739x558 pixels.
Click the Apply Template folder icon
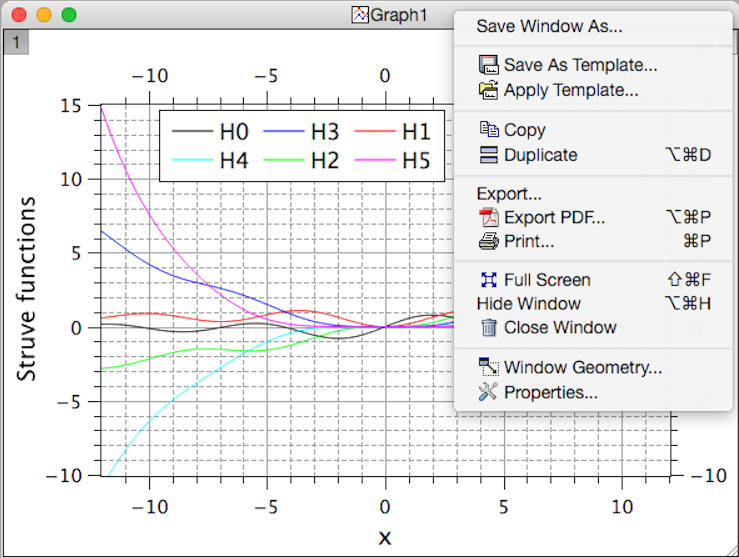(x=488, y=91)
